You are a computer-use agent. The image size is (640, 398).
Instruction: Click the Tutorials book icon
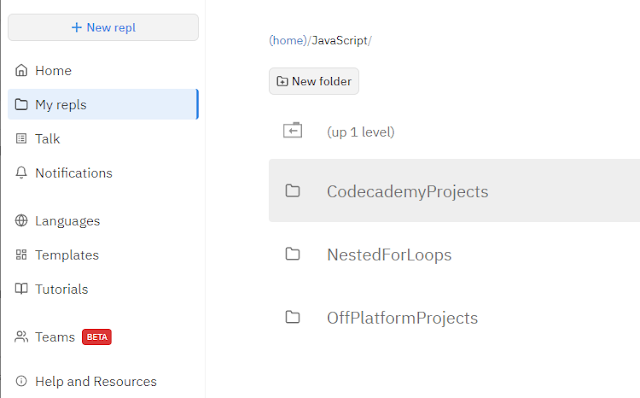tap(21, 289)
